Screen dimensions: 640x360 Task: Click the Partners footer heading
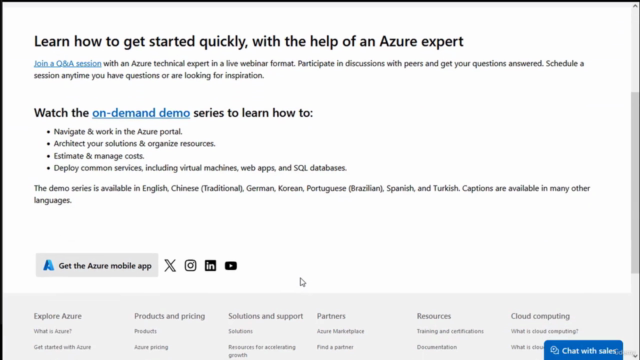coord(331,316)
